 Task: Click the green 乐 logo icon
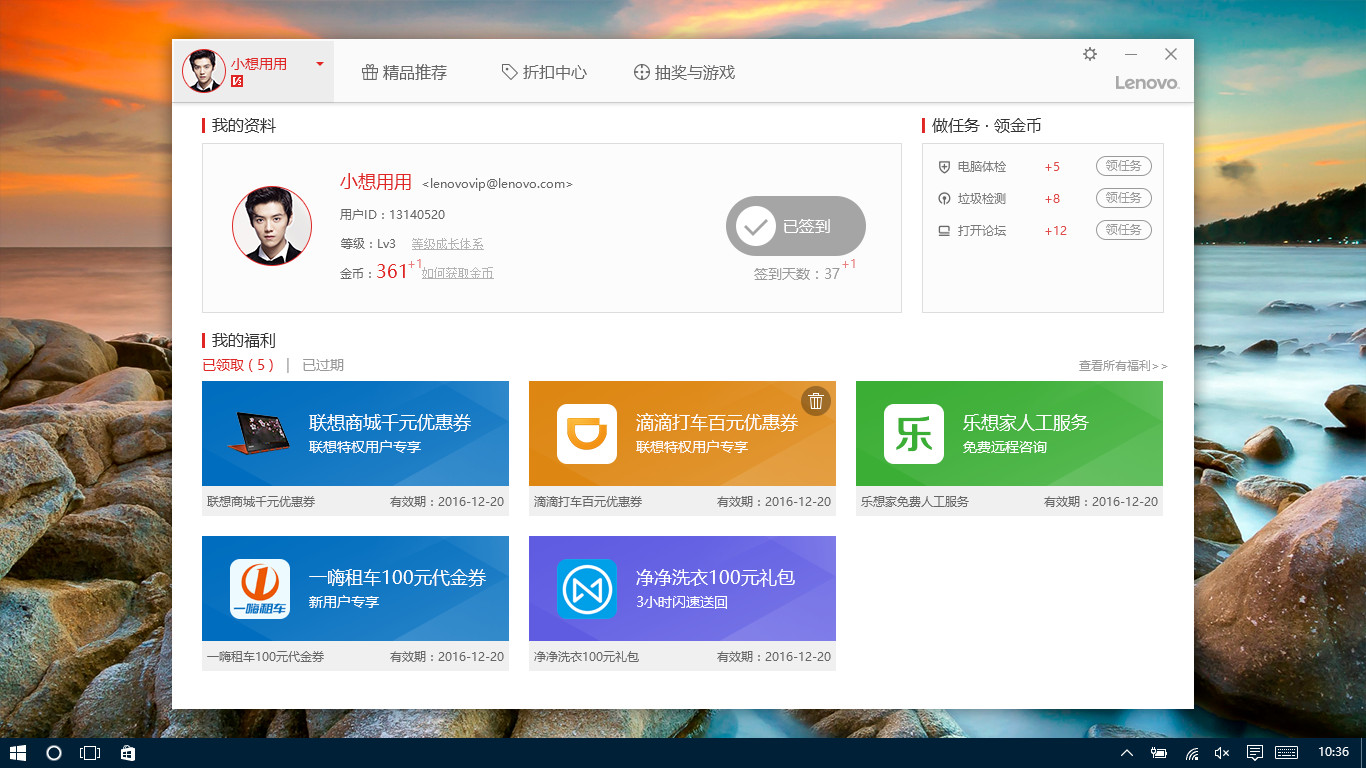pyautogui.click(x=914, y=434)
